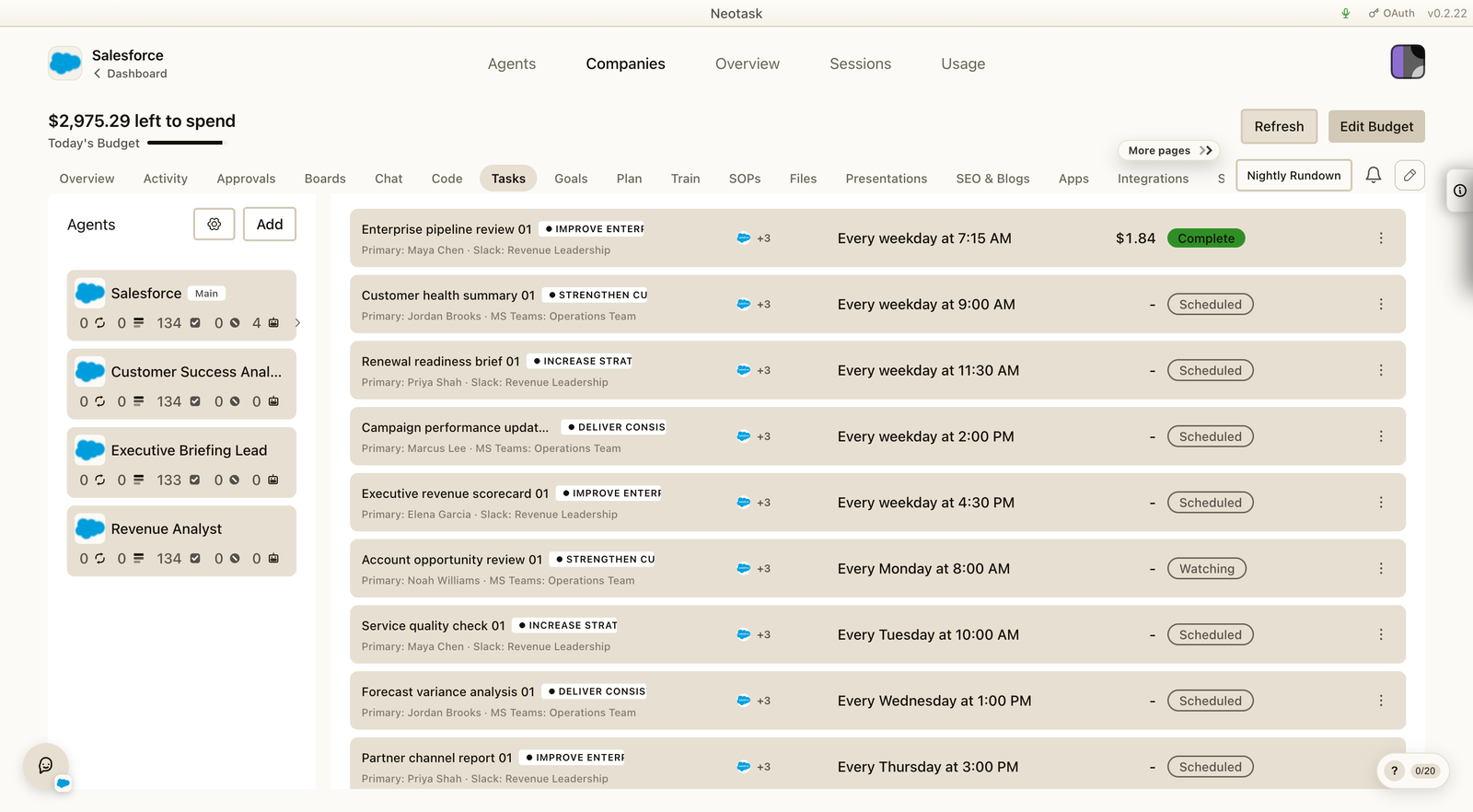Add a new agent
The image size is (1473, 812).
tap(270, 224)
